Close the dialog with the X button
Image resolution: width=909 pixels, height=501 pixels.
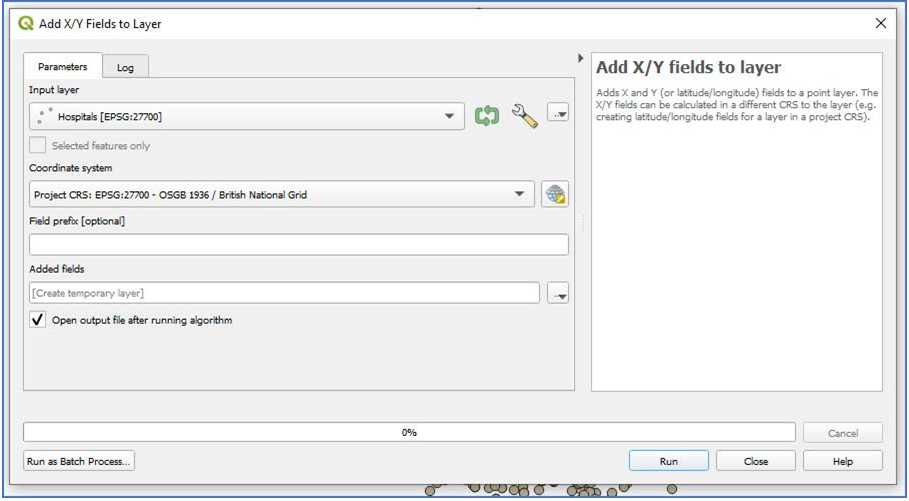881,24
